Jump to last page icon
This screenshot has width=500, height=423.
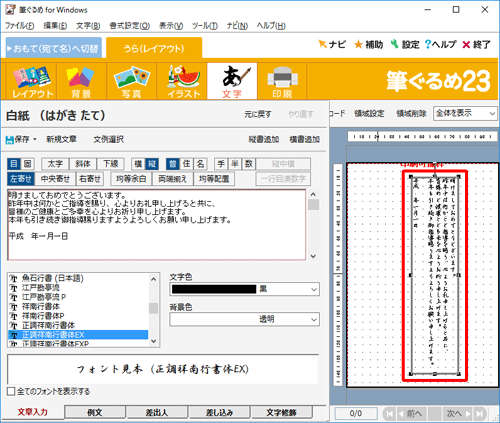(x=479, y=414)
